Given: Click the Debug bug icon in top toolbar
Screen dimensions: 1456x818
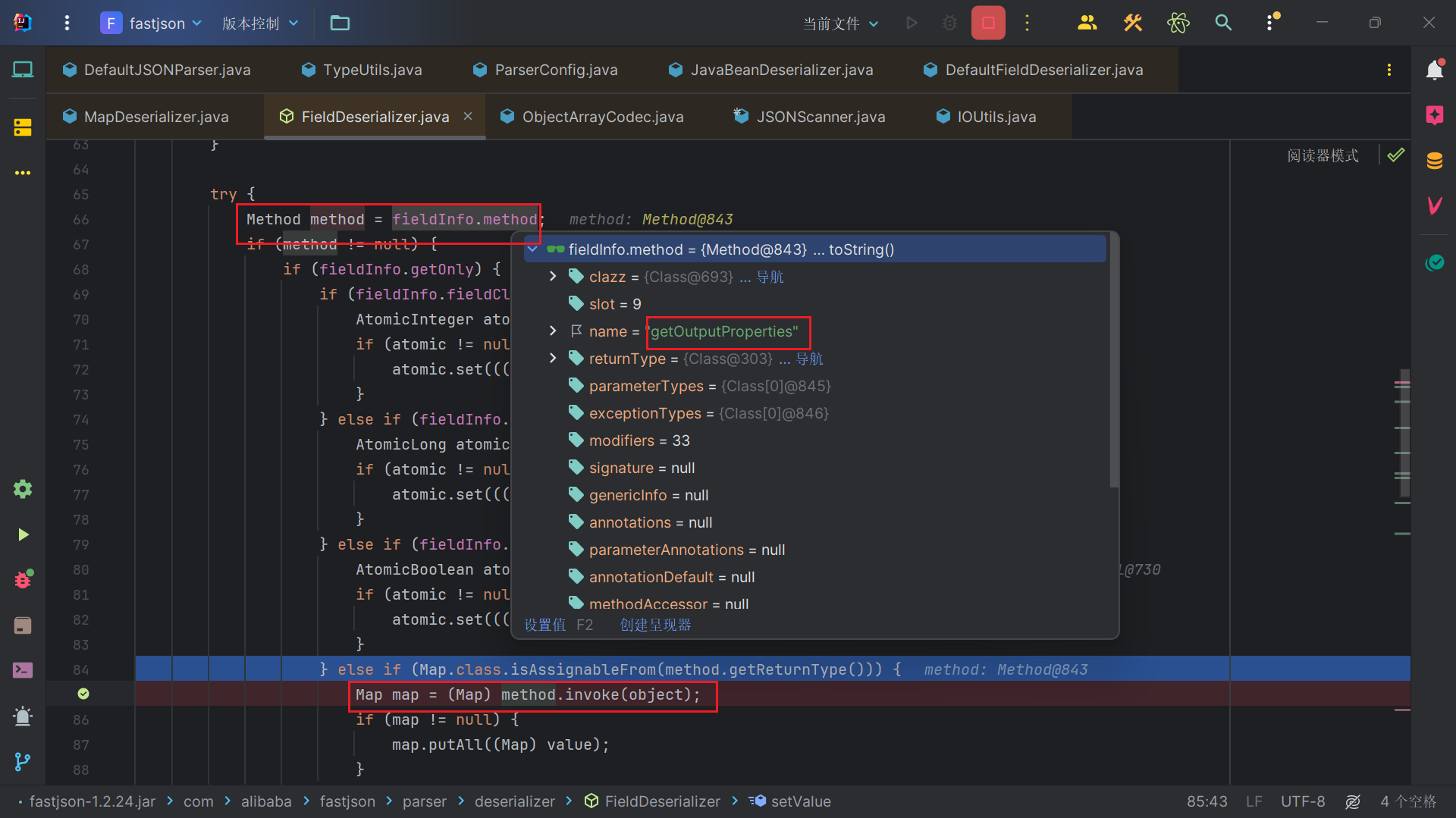Looking at the screenshot, I should point(949,24).
